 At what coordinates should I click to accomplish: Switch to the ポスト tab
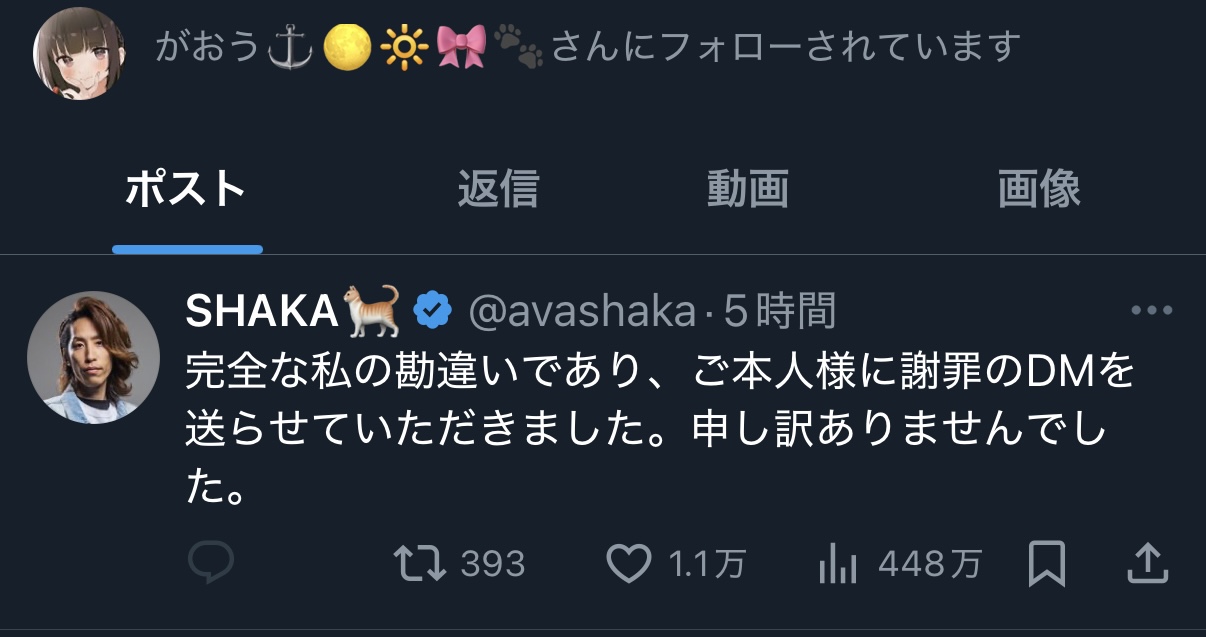click(186, 189)
